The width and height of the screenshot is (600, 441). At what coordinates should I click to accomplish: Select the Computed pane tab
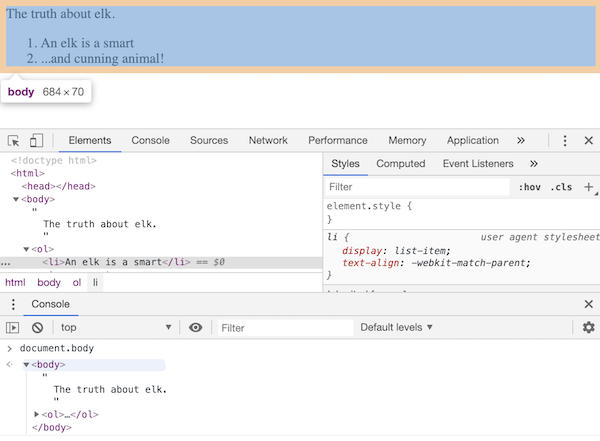pyautogui.click(x=401, y=164)
